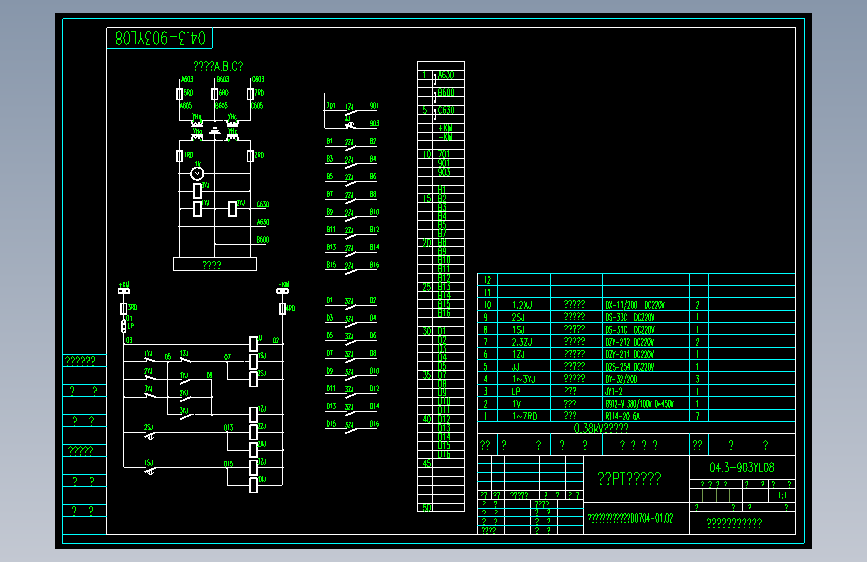
Task: Click the 1RD fuse symbol
Action: [x=179, y=156]
